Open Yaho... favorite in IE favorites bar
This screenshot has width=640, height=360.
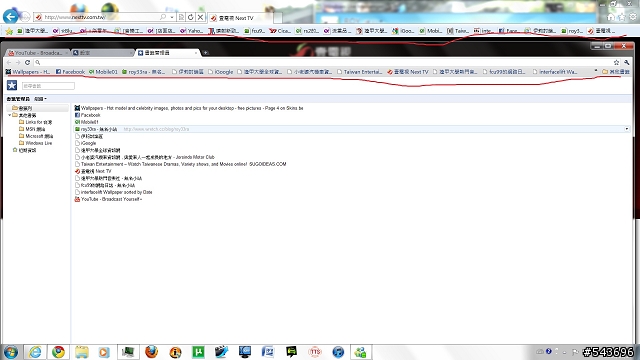coord(192,31)
